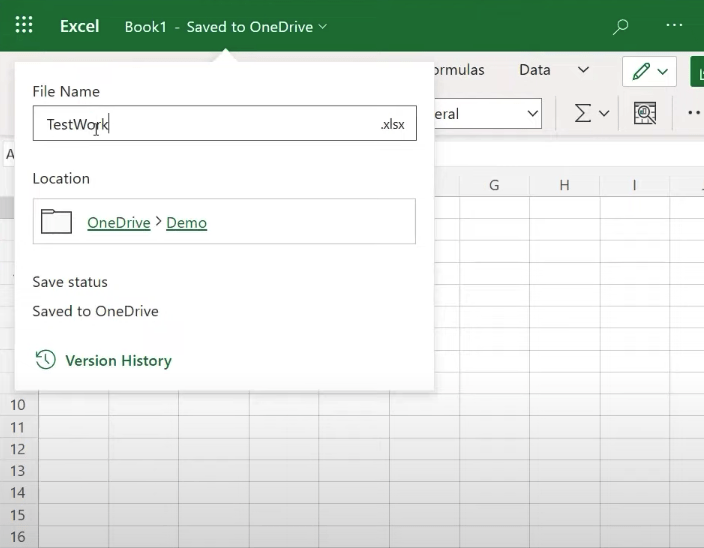Expand the AutoSum dropdown arrow
This screenshot has width=704, height=548.
coord(604,114)
